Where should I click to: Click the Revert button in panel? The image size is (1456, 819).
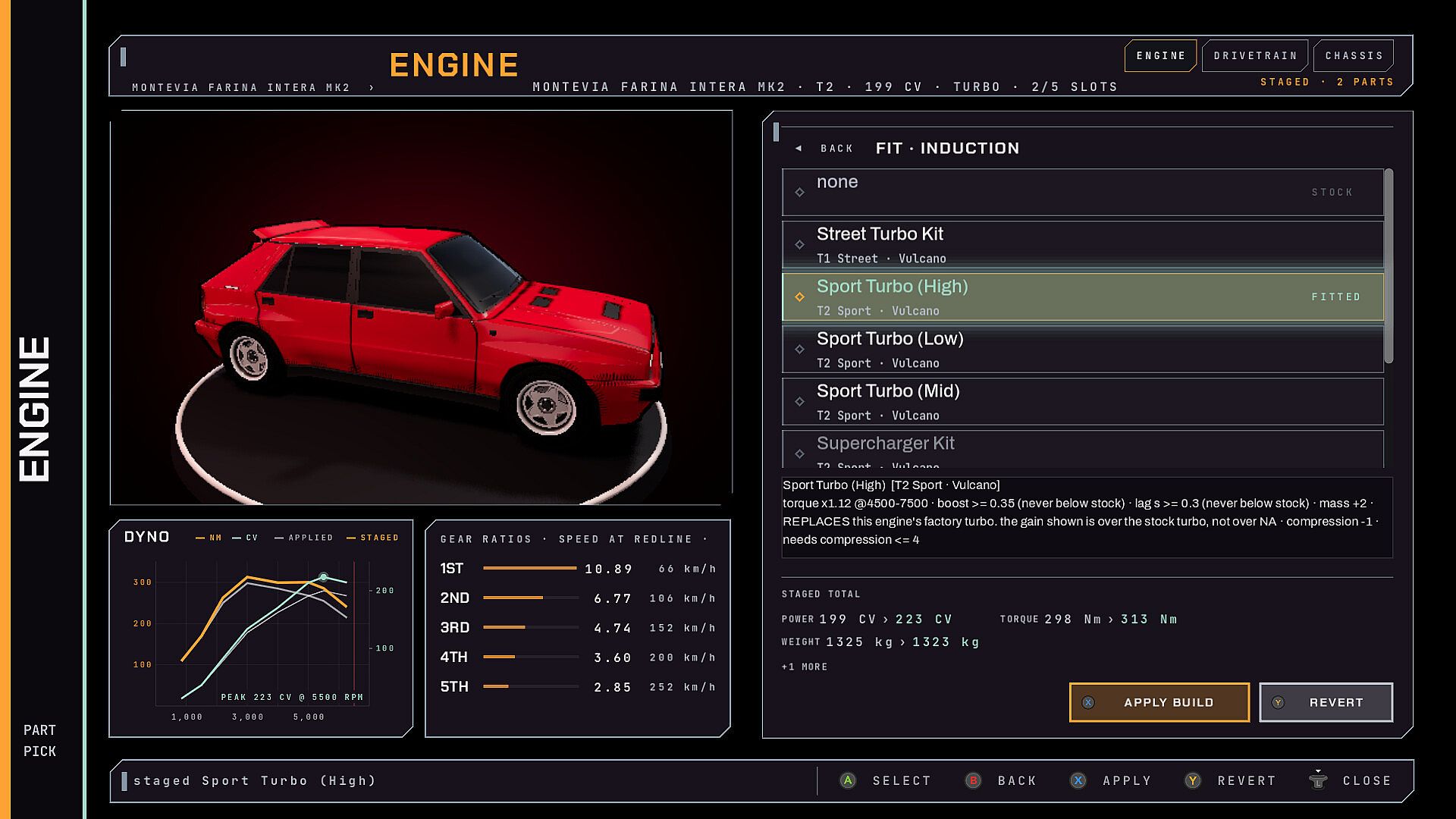[x=1326, y=702]
